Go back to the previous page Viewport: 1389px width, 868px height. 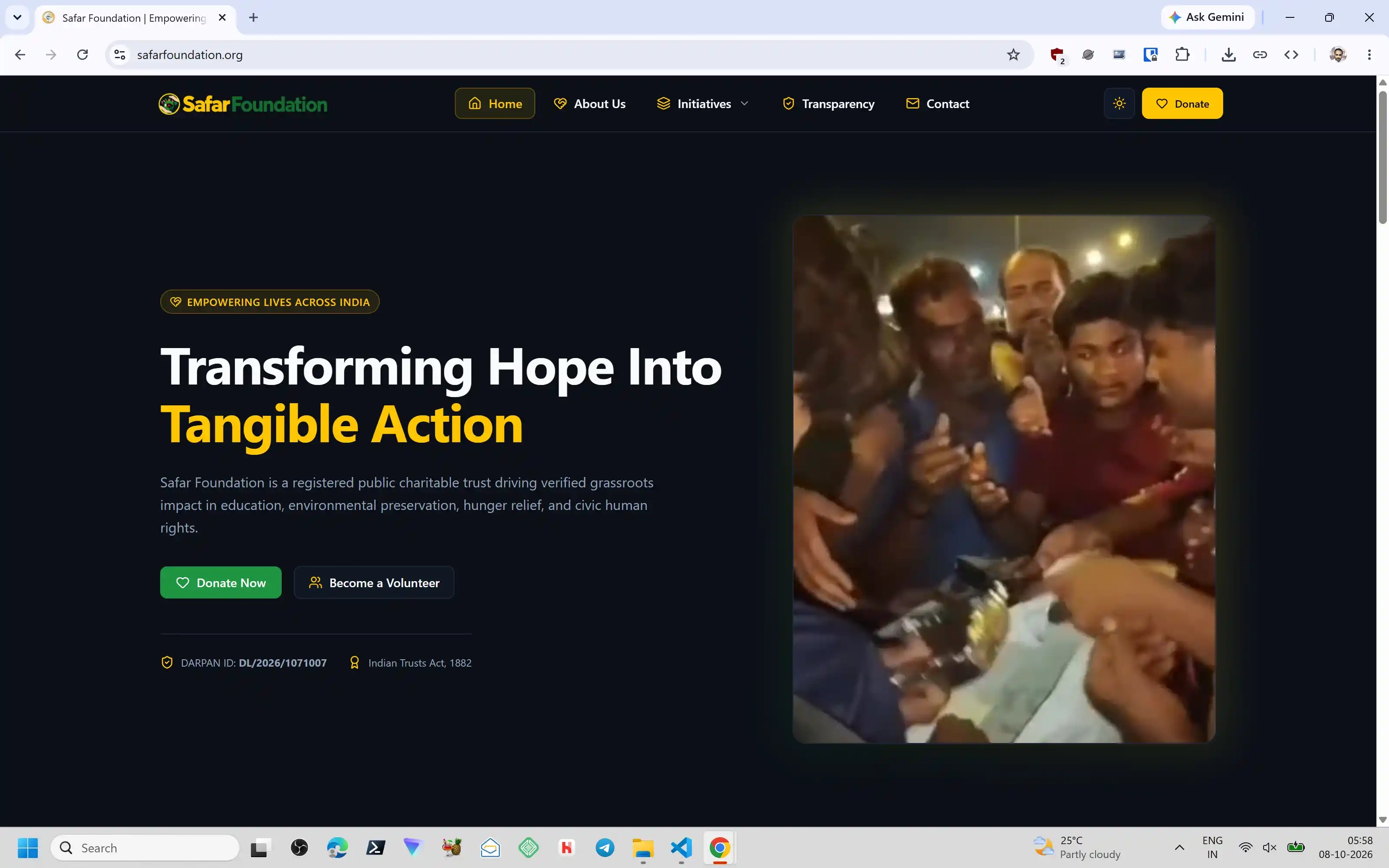point(20,55)
